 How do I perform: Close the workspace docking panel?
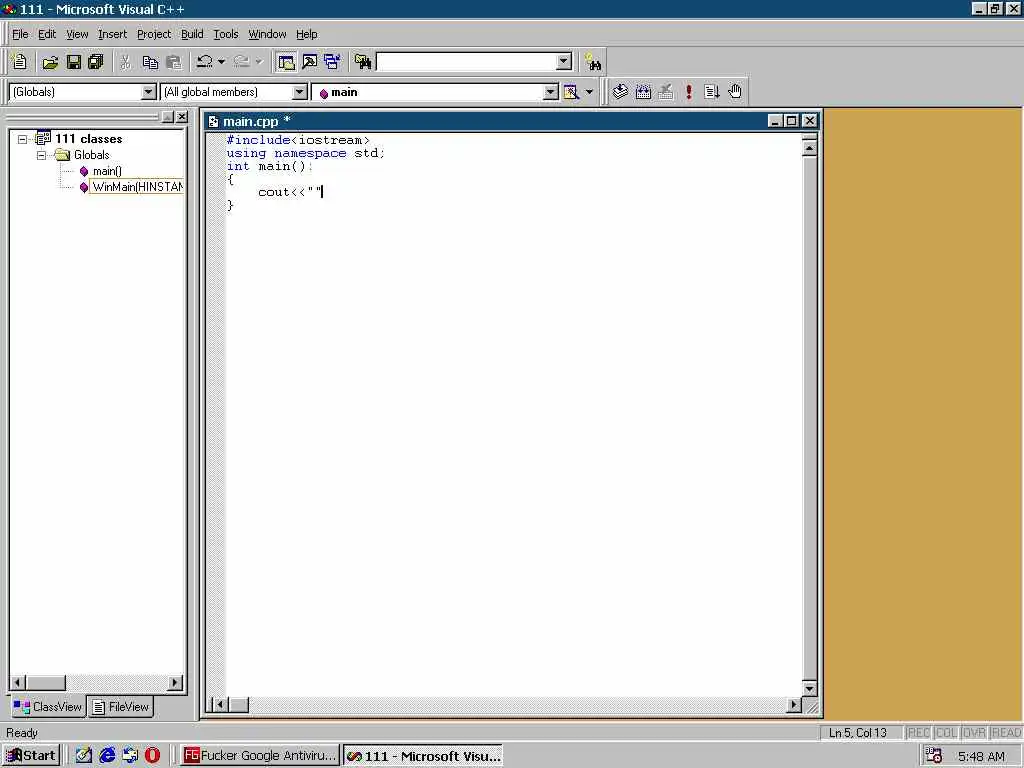[182, 116]
